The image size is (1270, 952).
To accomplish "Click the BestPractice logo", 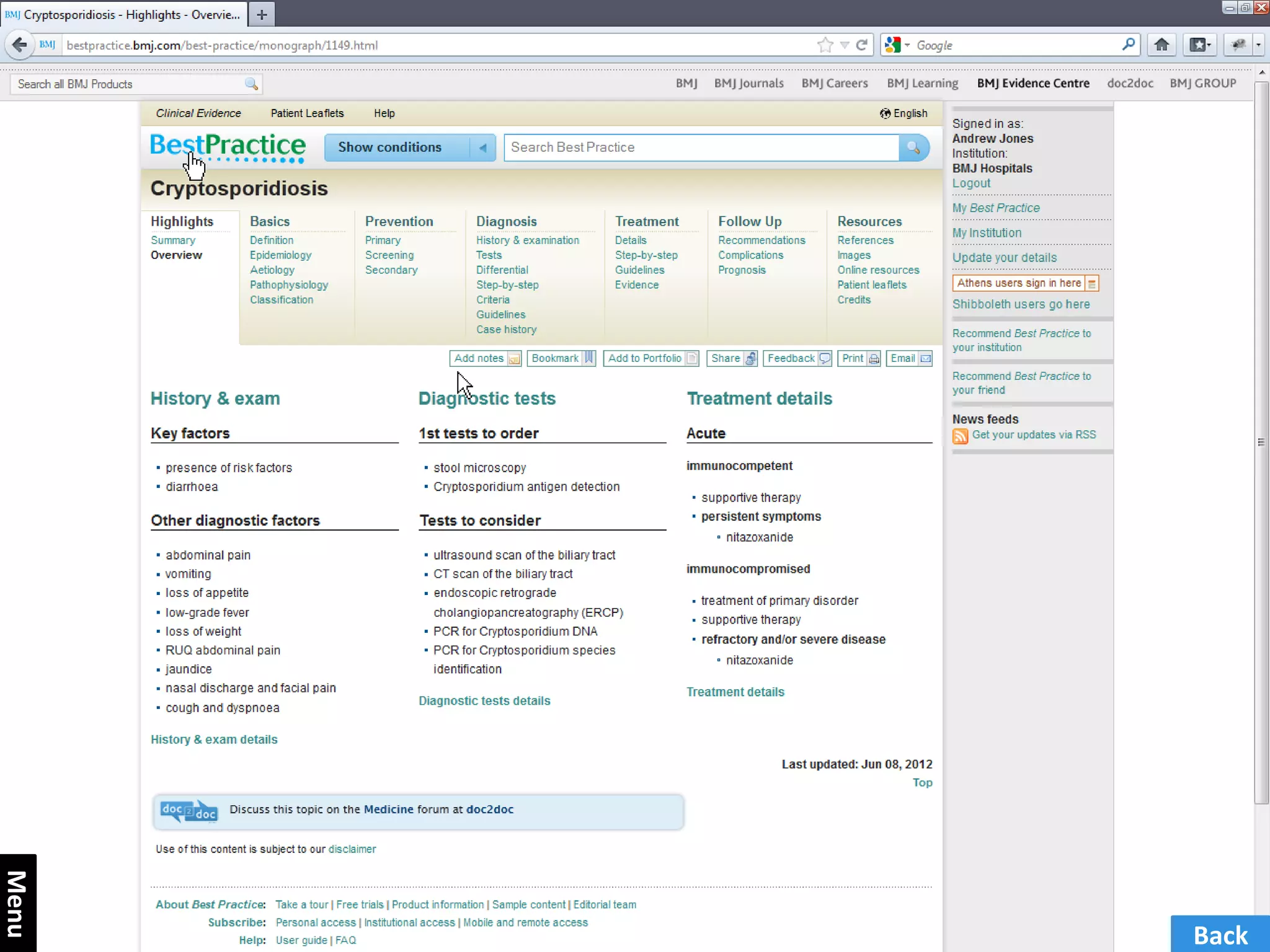I will tap(228, 148).
